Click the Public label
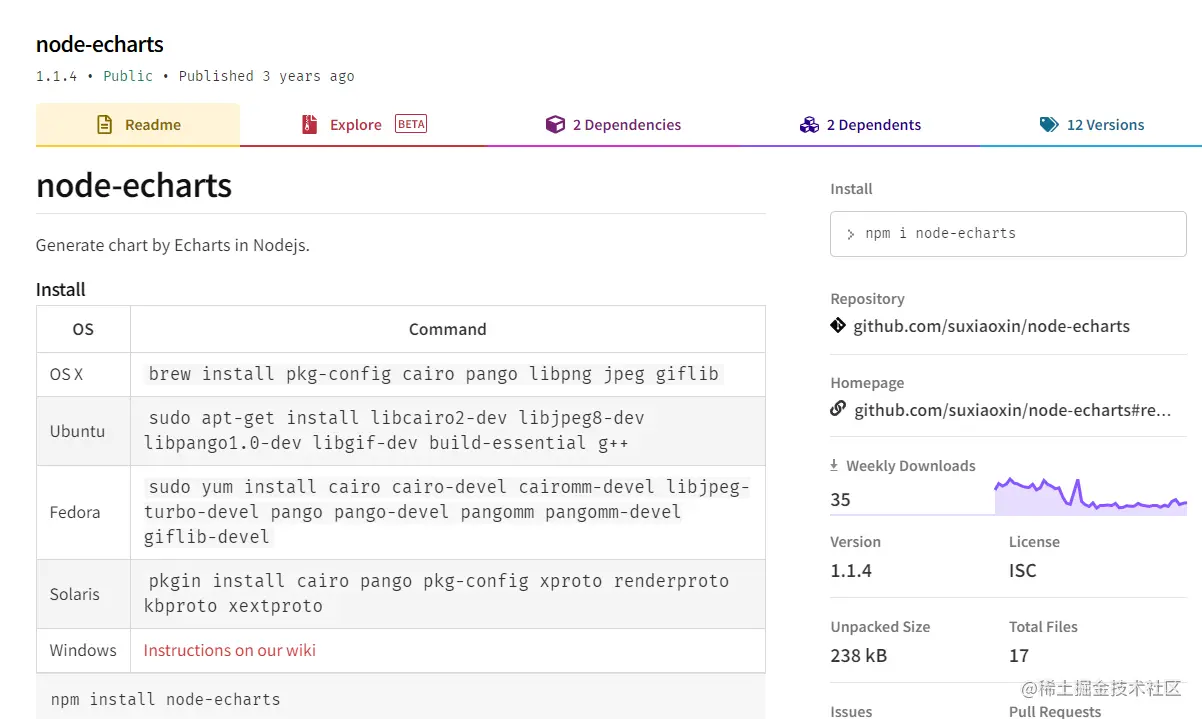1202x719 pixels. click(x=128, y=76)
